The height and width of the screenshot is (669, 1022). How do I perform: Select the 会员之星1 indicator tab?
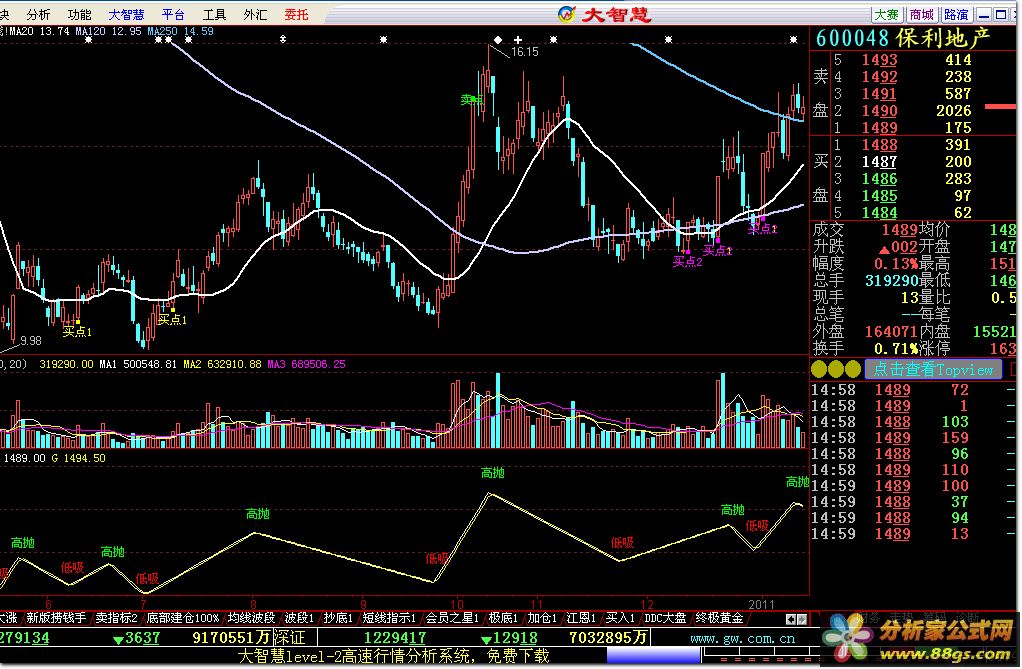452,617
